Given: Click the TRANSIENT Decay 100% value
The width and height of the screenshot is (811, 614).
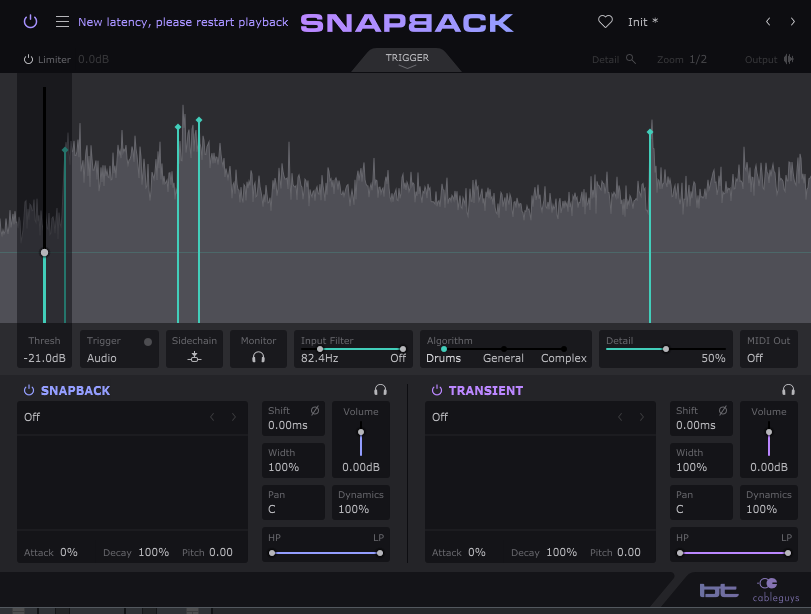Looking at the screenshot, I should click(x=562, y=552).
